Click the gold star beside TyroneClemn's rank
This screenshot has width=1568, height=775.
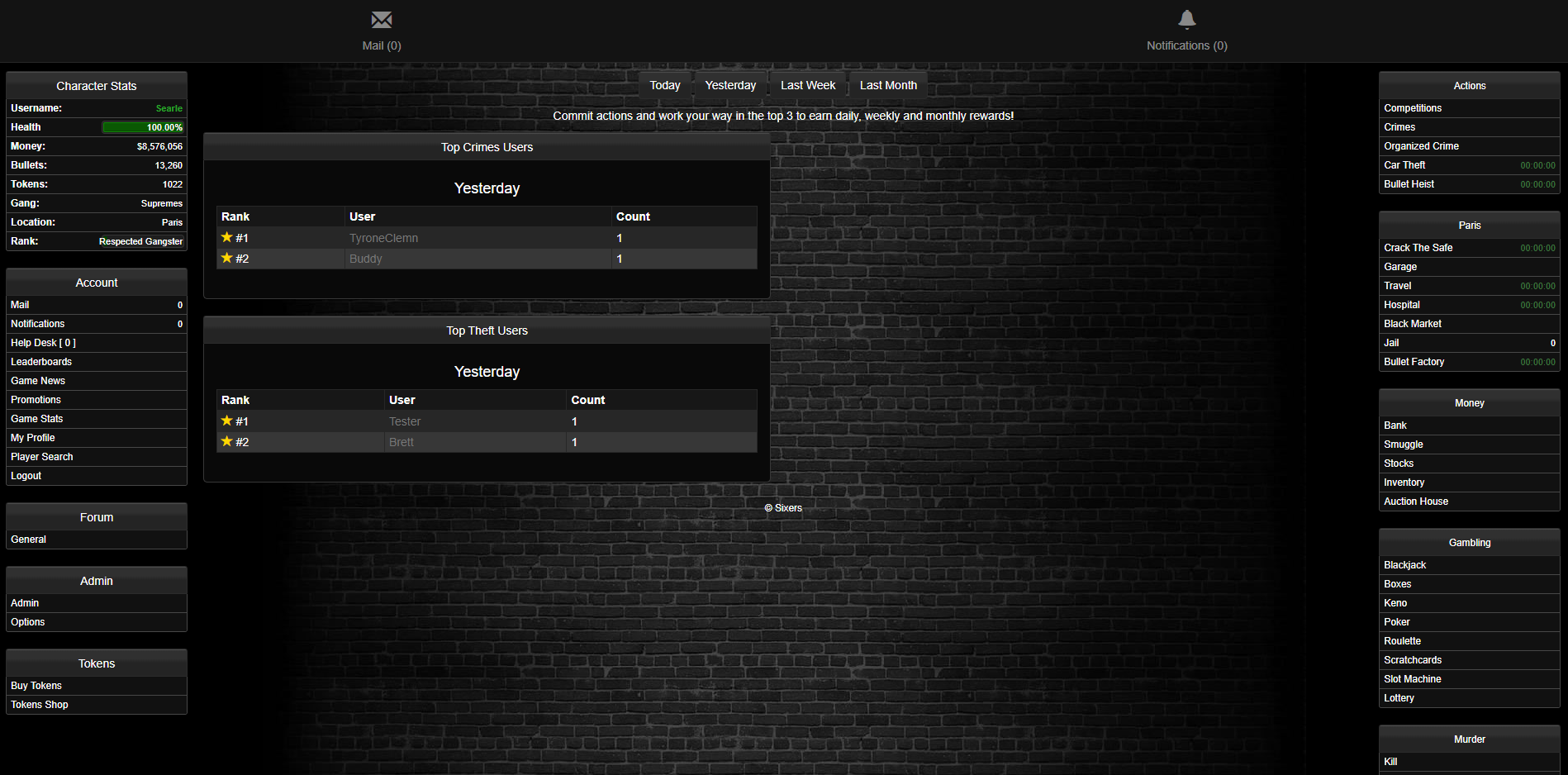(227, 237)
